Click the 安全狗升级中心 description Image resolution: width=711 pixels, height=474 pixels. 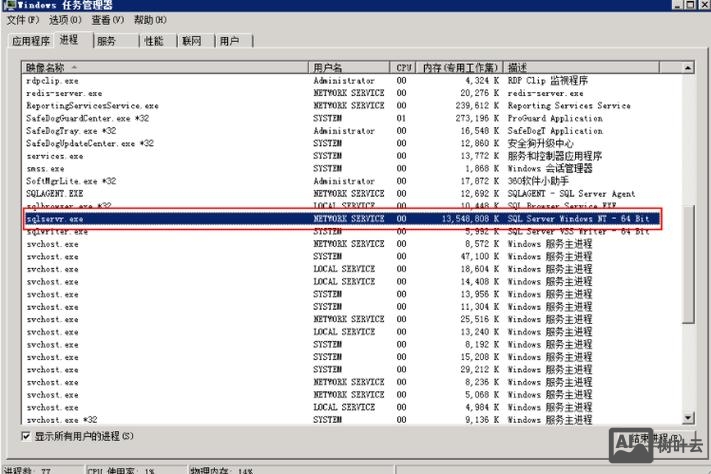(x=541, y=143)
